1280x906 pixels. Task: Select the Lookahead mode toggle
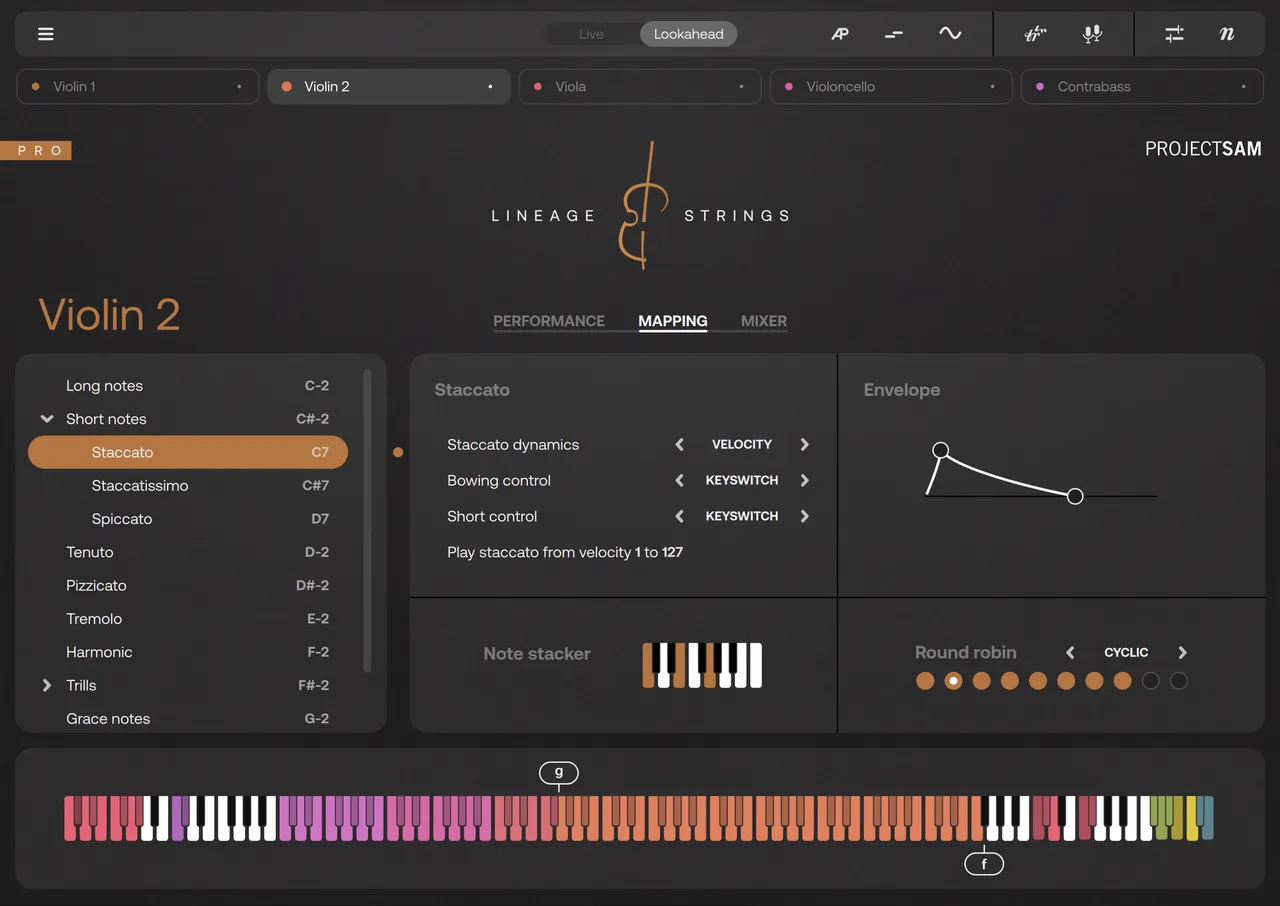(x=688, y=34)
